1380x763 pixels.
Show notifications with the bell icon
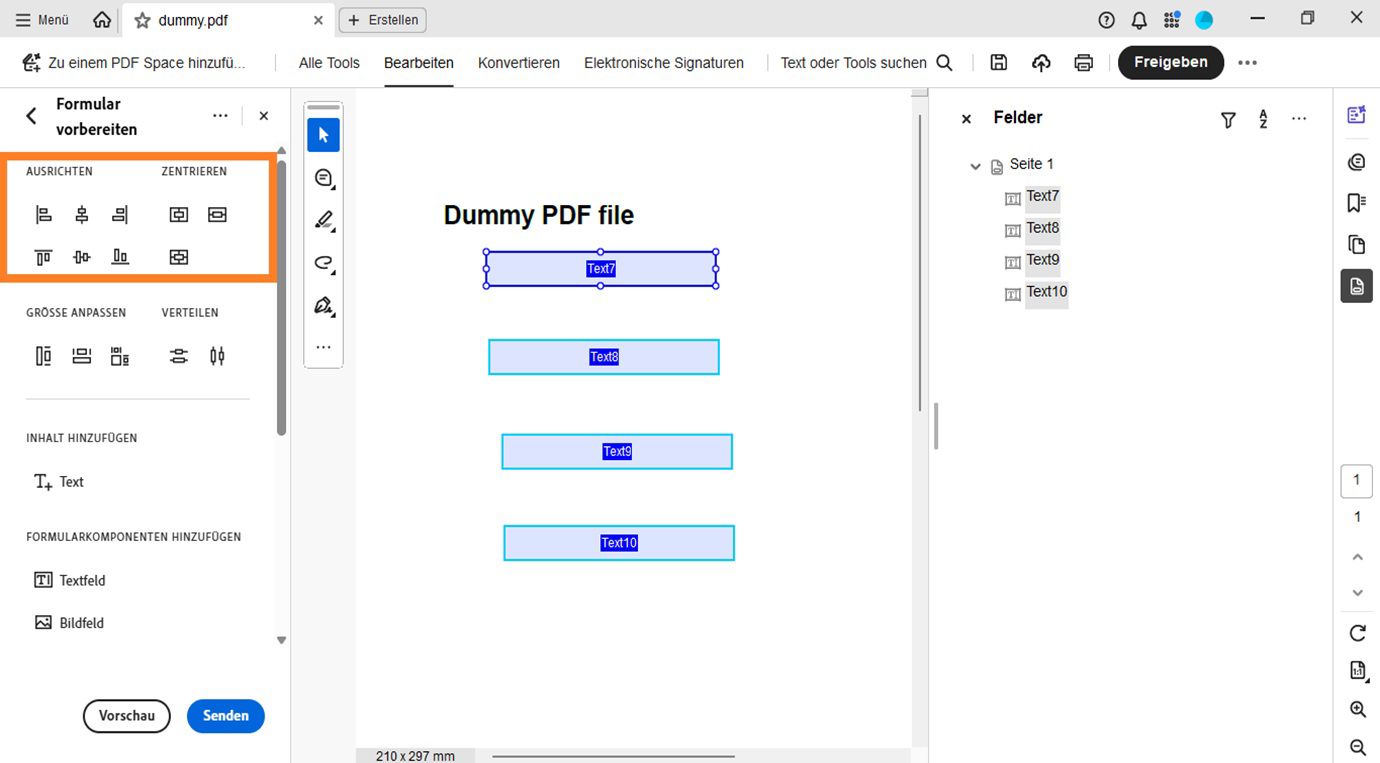1139,20
